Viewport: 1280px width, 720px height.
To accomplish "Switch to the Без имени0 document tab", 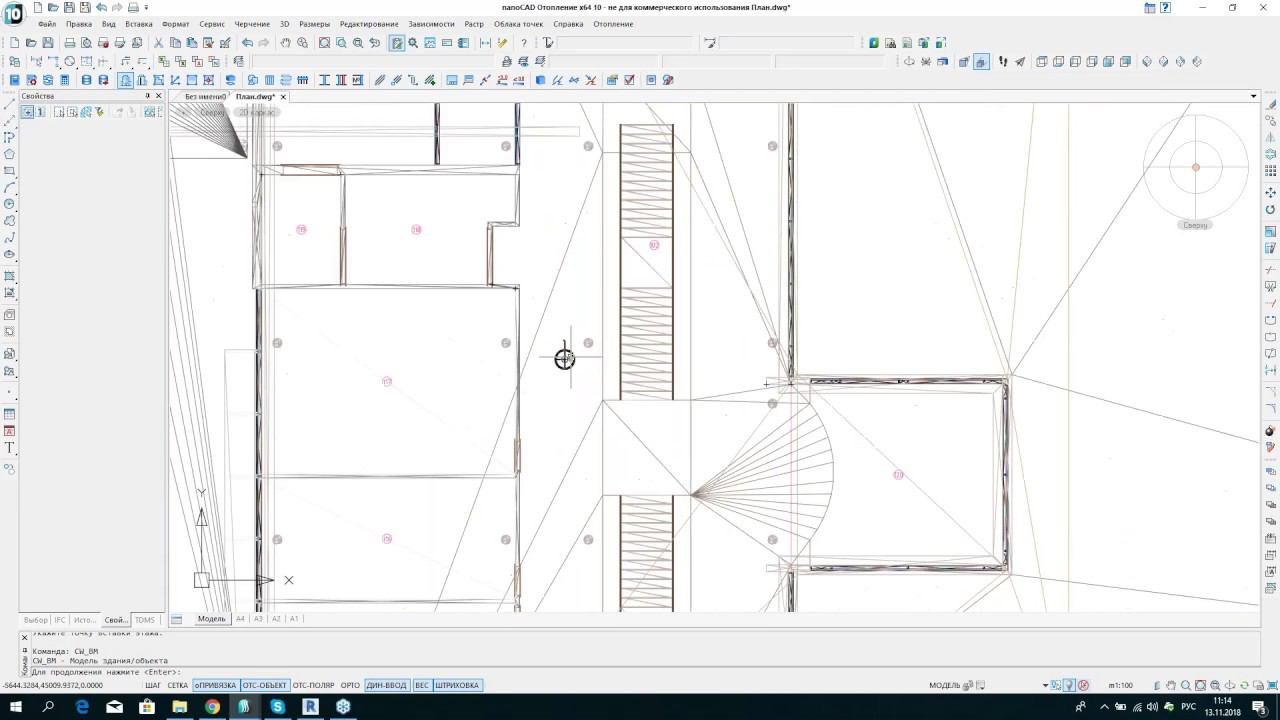I will (x=205, y=97).
